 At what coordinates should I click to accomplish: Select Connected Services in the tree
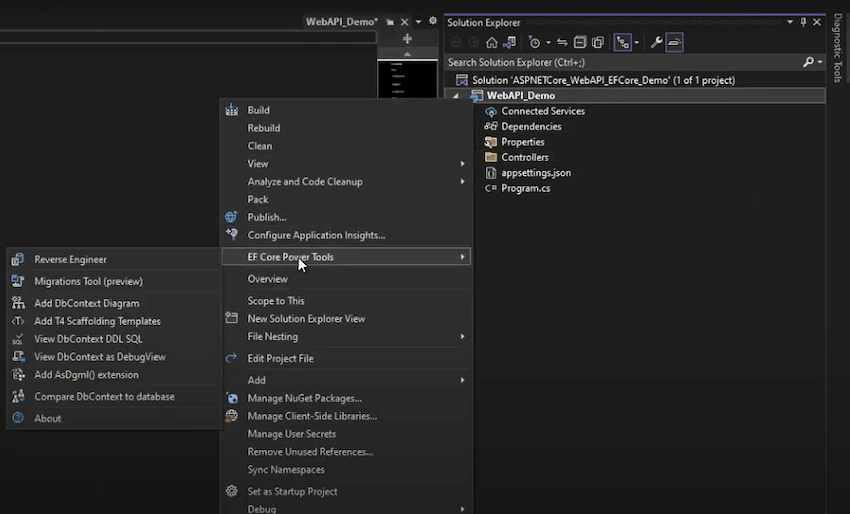(x=543, y=111)
